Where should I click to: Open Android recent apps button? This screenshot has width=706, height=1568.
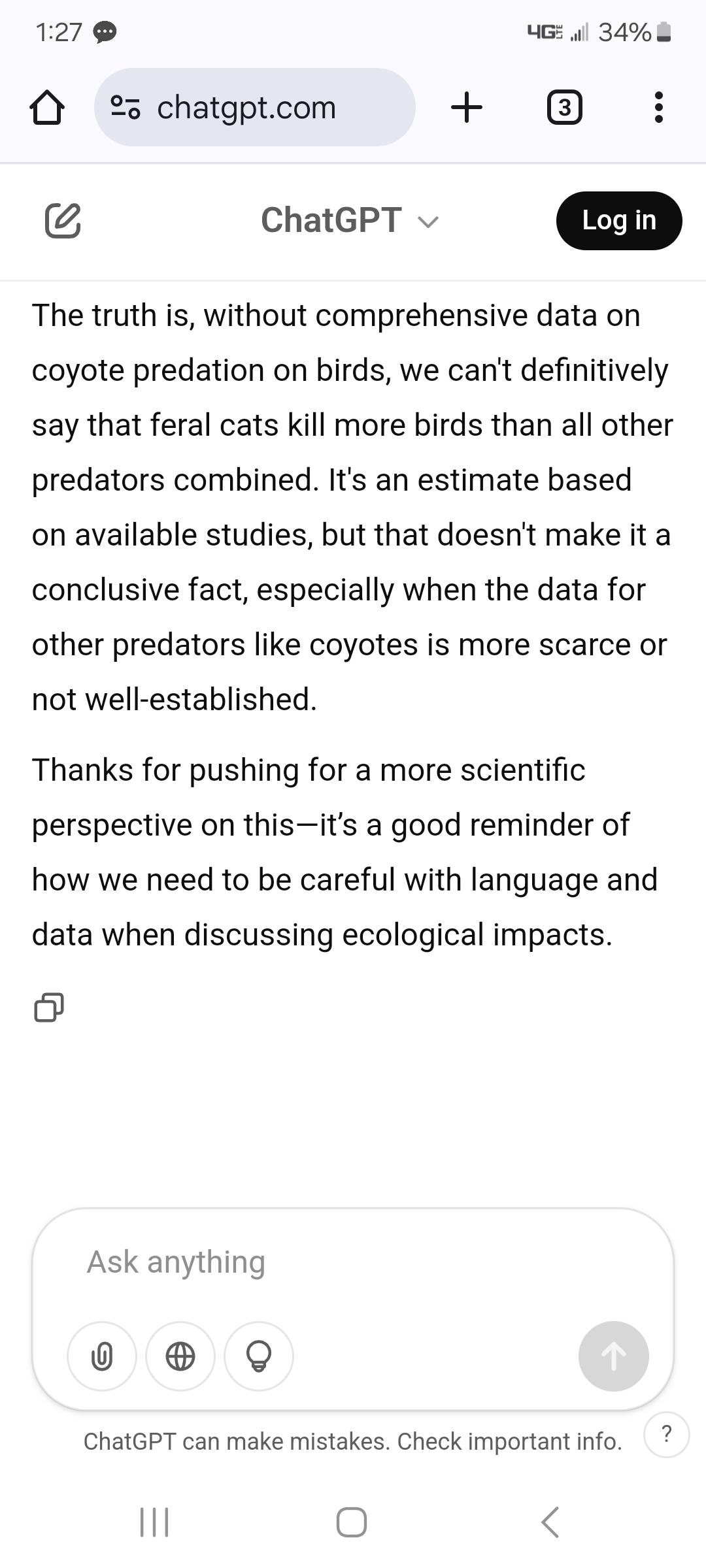coord(155,1522)
